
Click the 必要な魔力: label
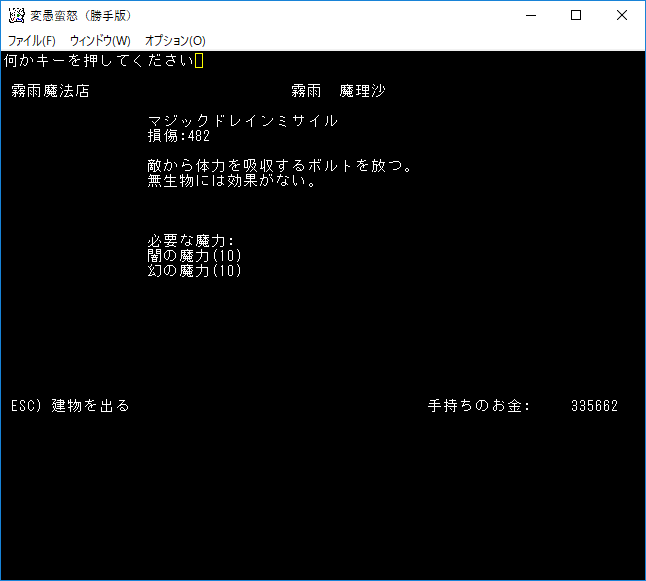(x=190, y=241)
